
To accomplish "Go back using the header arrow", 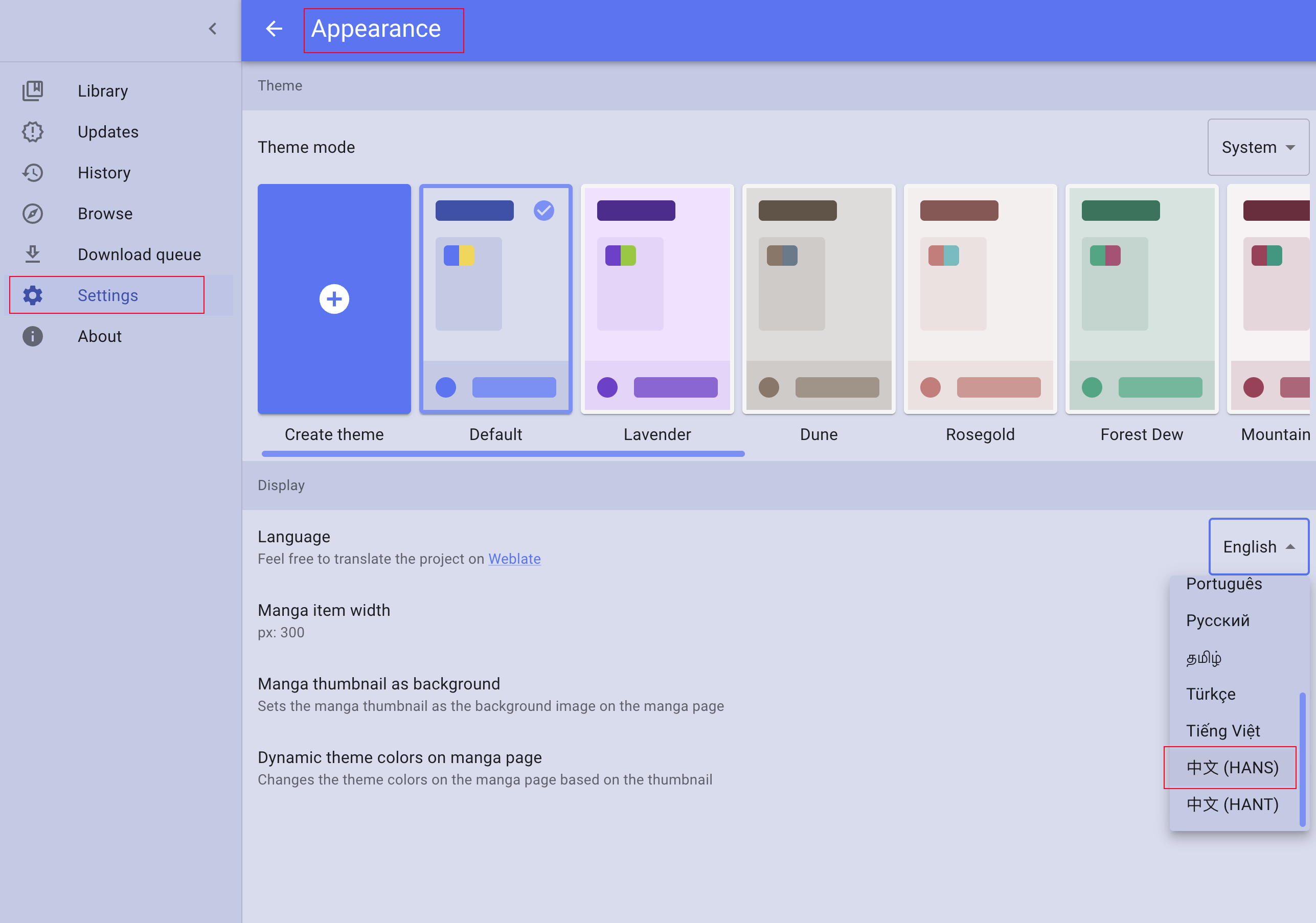I will pos(274,29).
